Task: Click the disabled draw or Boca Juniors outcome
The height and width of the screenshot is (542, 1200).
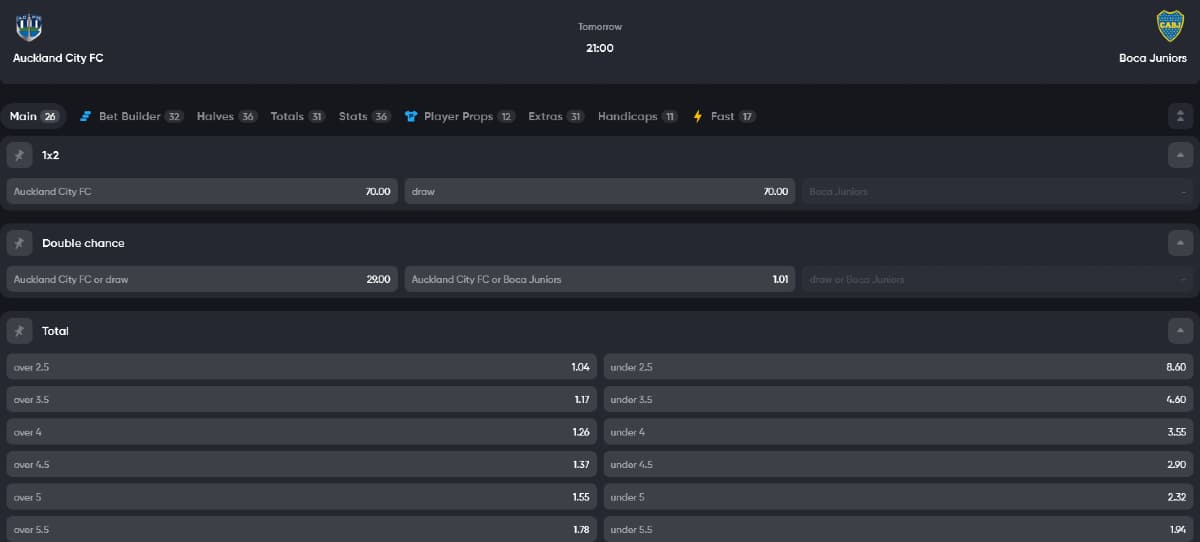Action: click(x=997, y=279)
